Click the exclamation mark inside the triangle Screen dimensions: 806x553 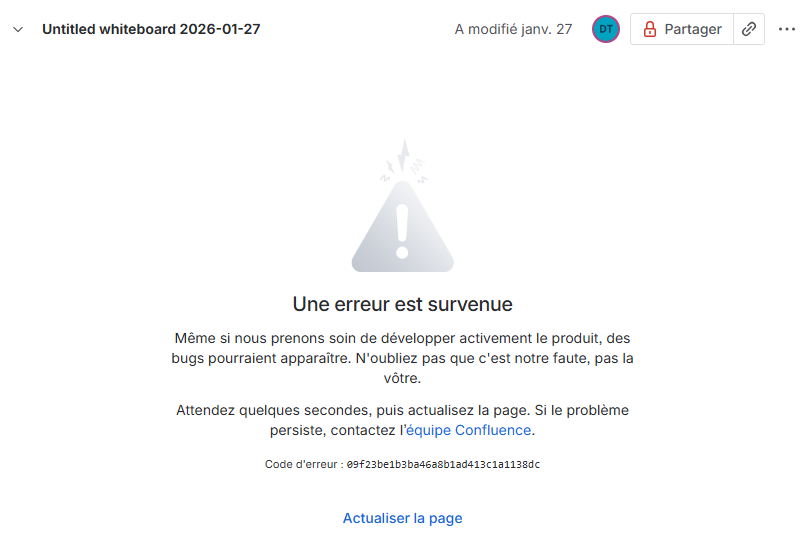[402, 231]
